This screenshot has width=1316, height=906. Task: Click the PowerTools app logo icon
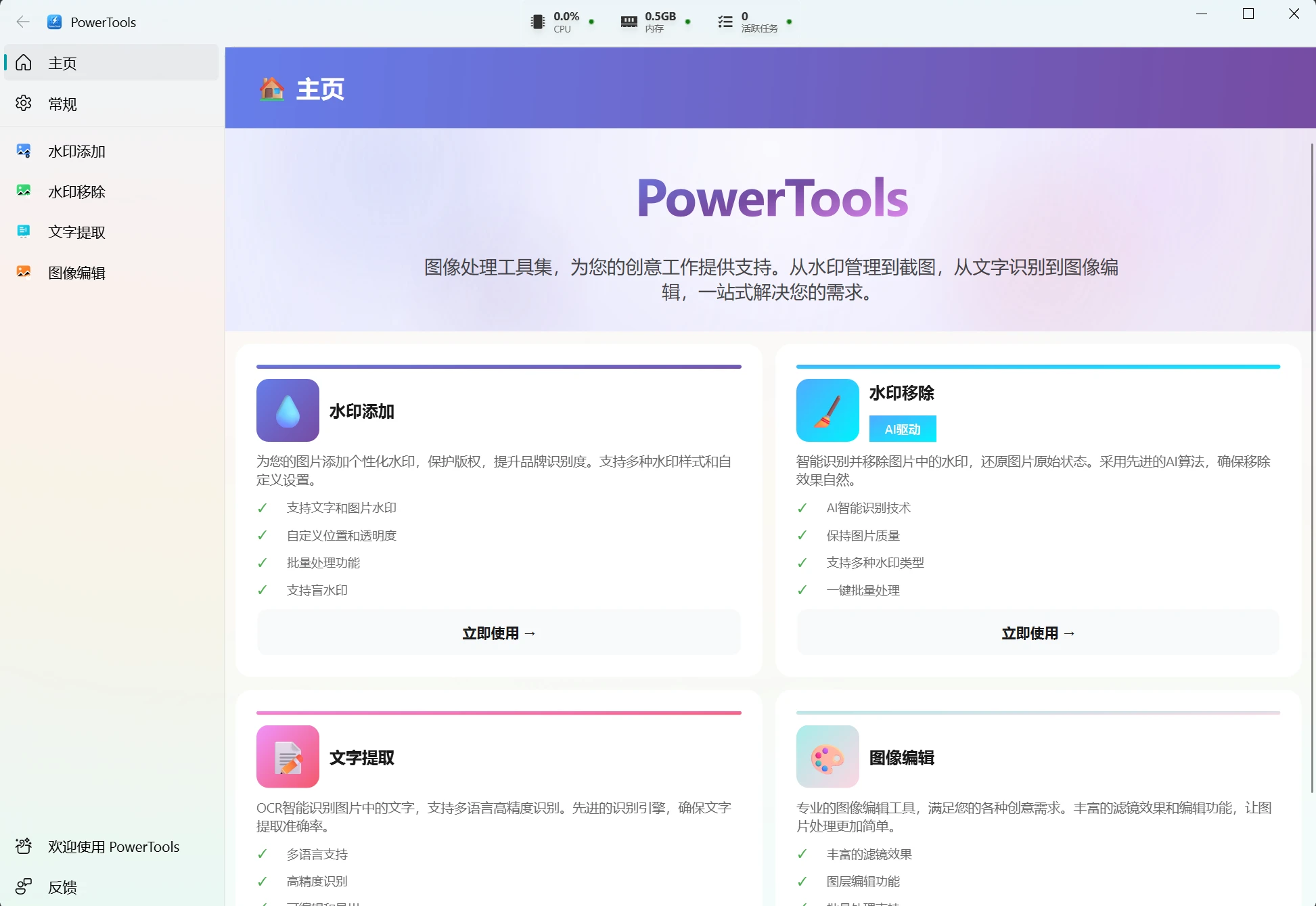click(x=54, y=22)
